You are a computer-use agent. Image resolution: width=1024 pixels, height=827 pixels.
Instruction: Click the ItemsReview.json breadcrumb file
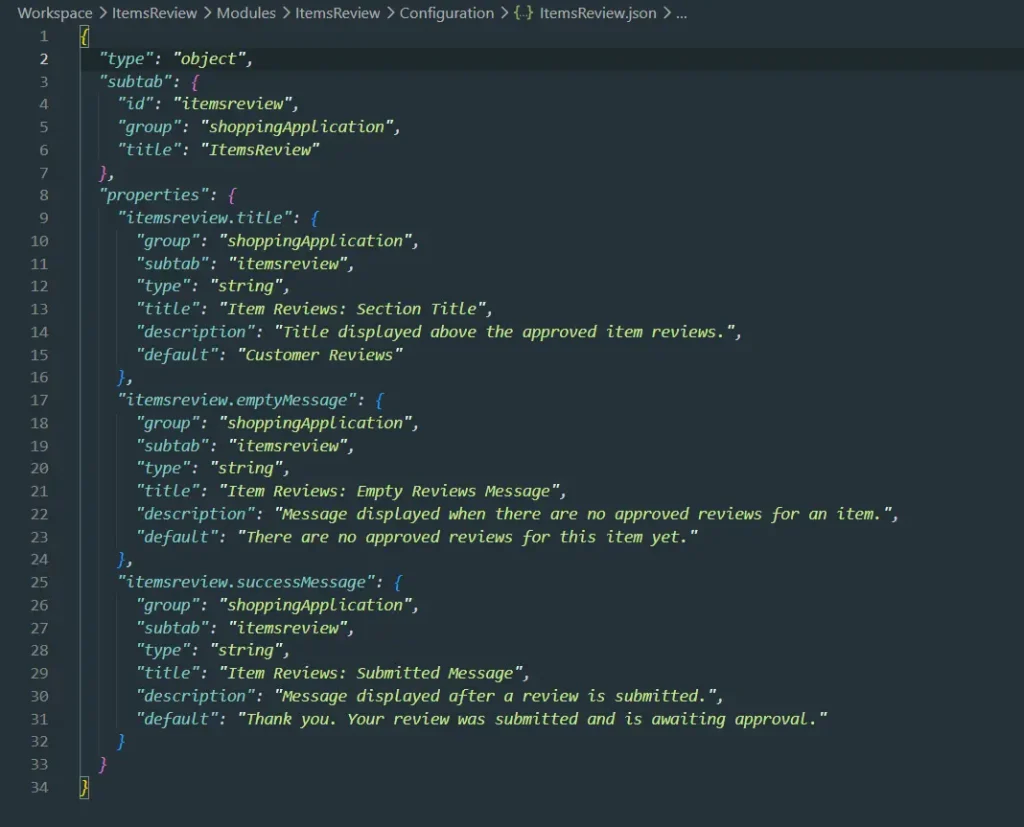coord(598,13)
